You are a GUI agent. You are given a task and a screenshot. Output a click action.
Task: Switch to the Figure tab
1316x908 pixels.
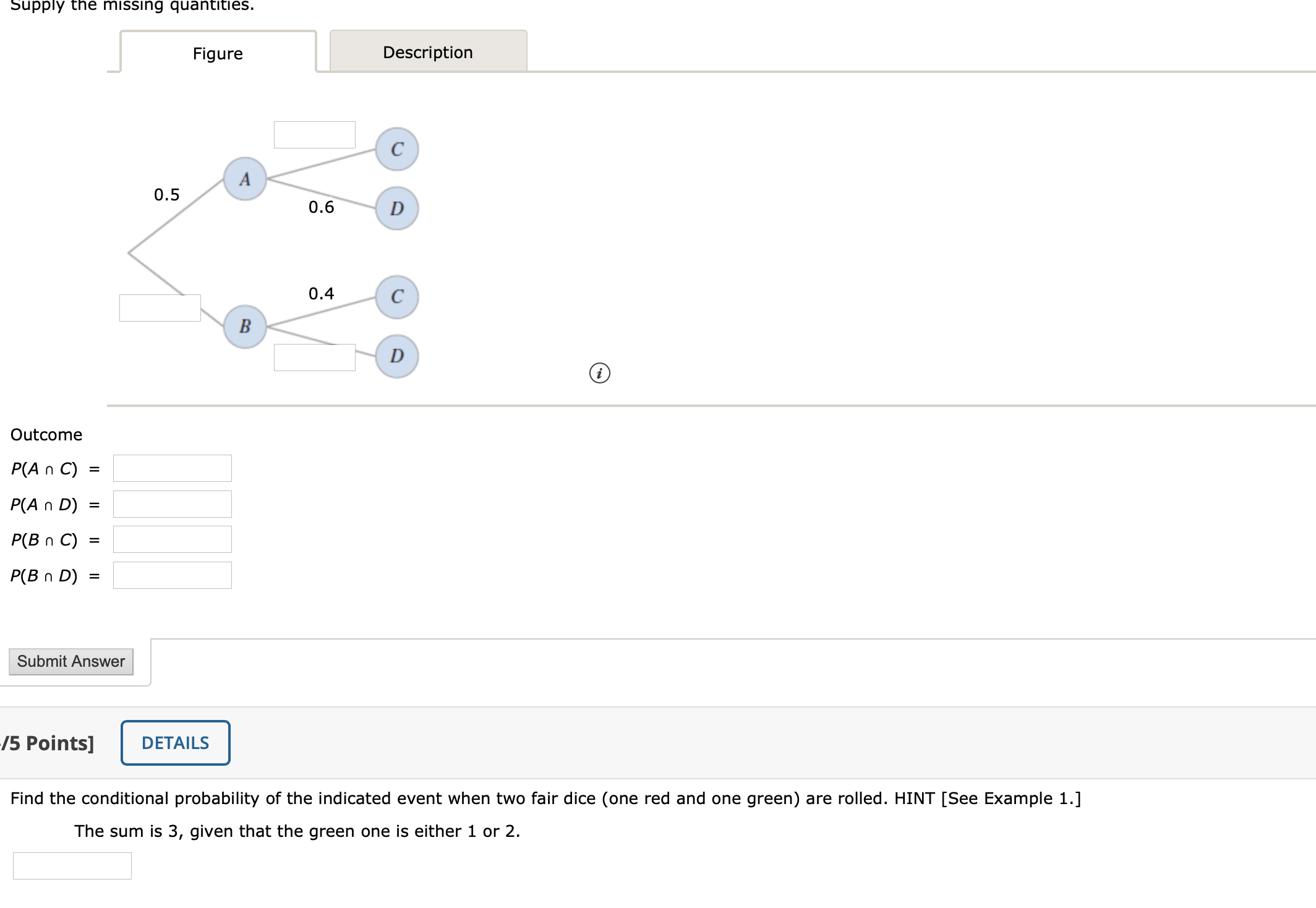(x=217, y=54)
